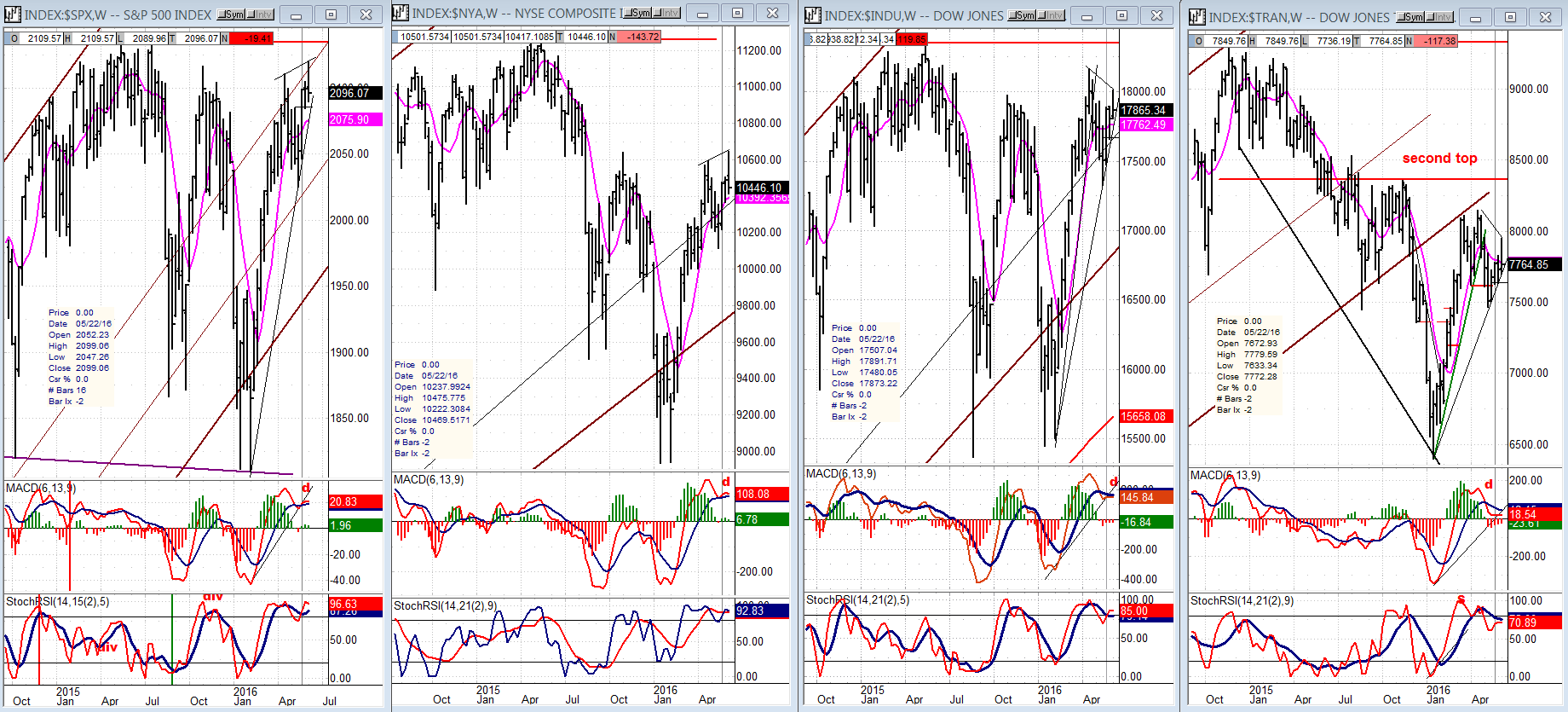The height and width of the screenshot is (712, 1568).
Task: Click the StochRSI(14,21(2),9) label in NYA chart
Action: (446, 605)
